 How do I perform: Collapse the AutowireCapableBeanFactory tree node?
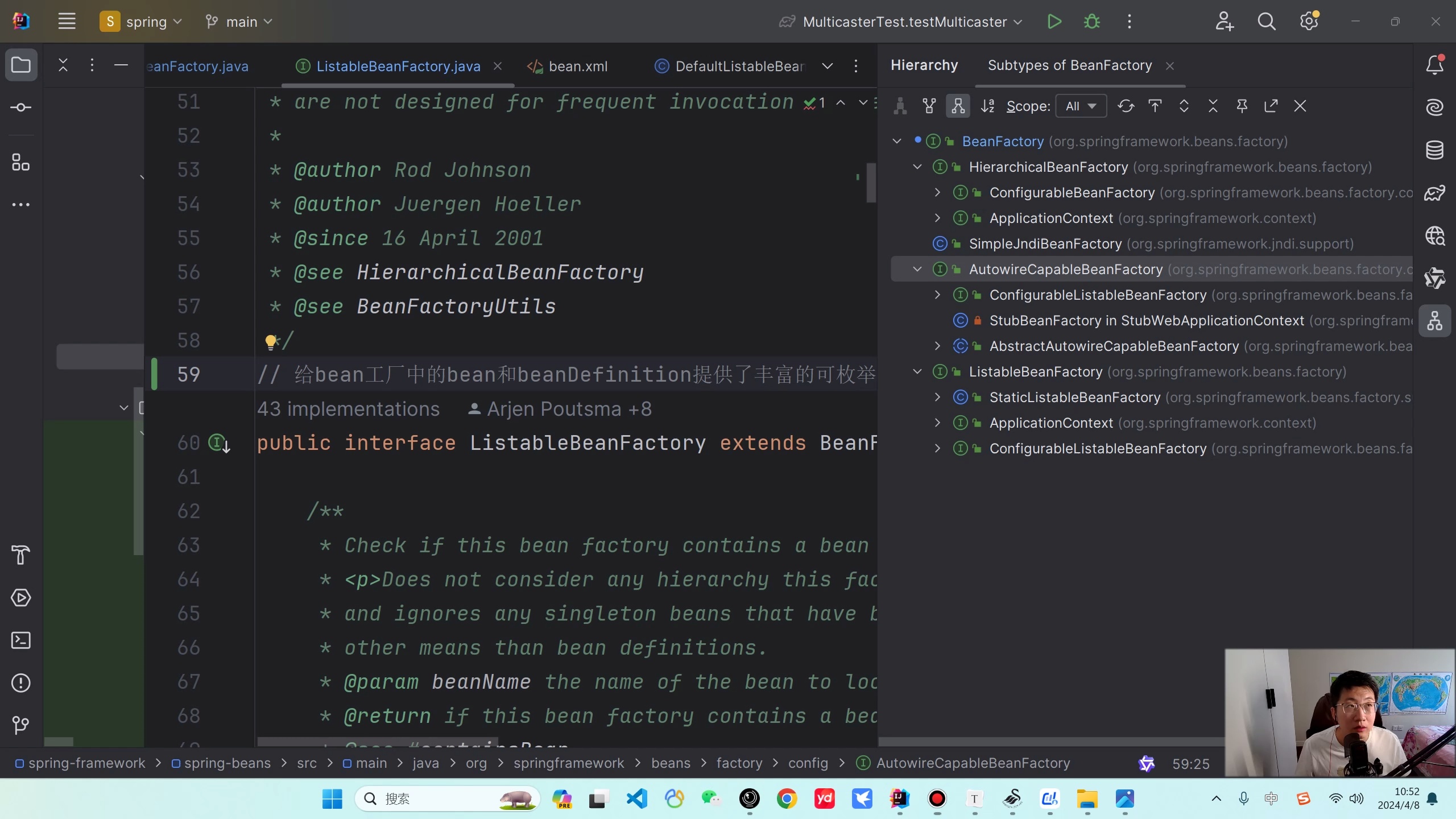(x=917, y=269)
